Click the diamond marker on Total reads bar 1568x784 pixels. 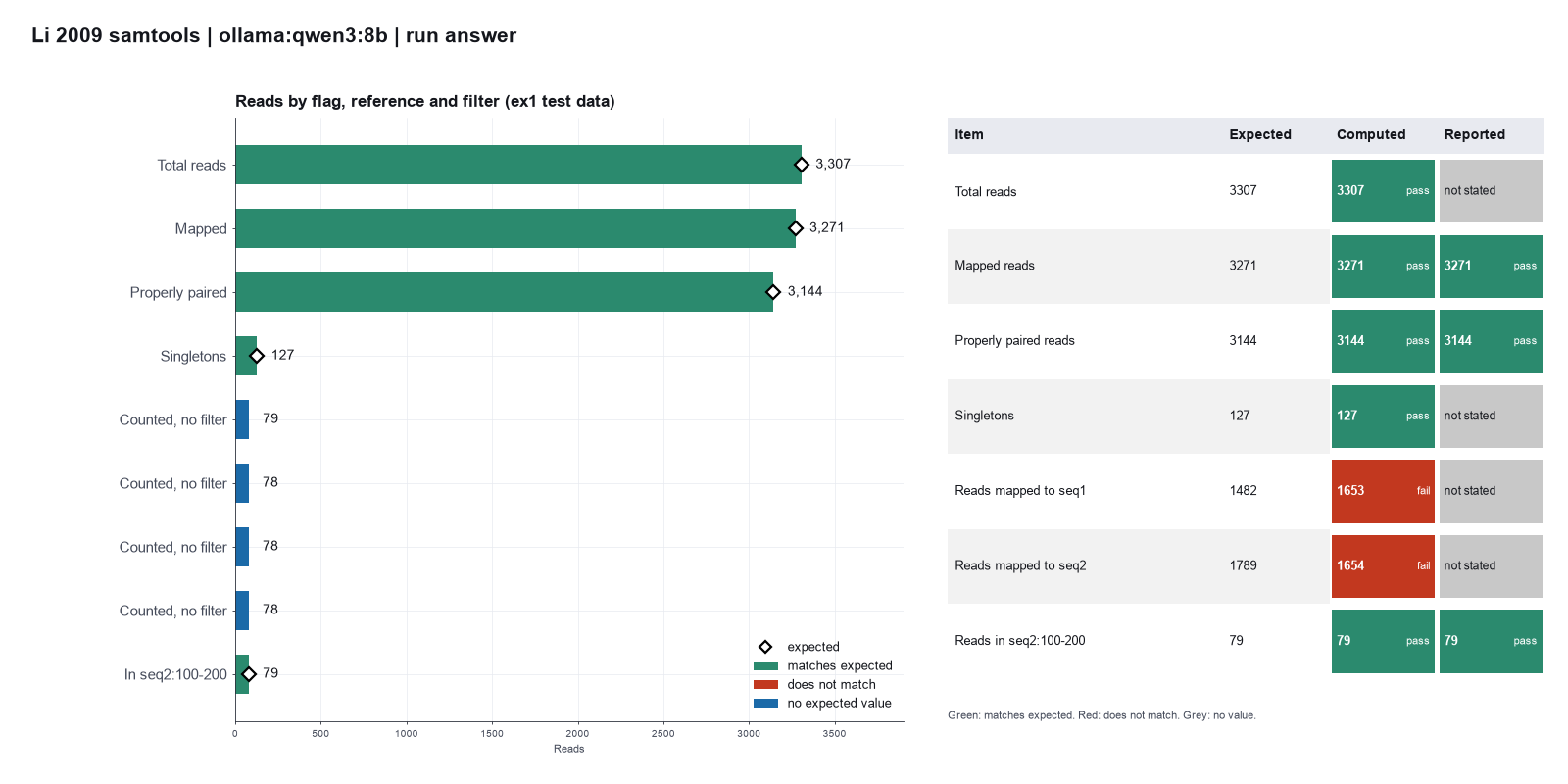pyautogui.click(x=801, y=165)
